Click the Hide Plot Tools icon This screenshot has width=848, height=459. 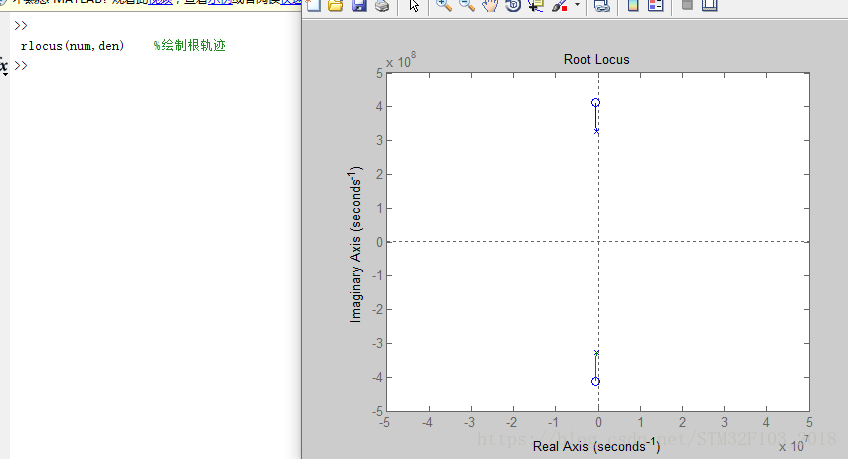point(687,5)
